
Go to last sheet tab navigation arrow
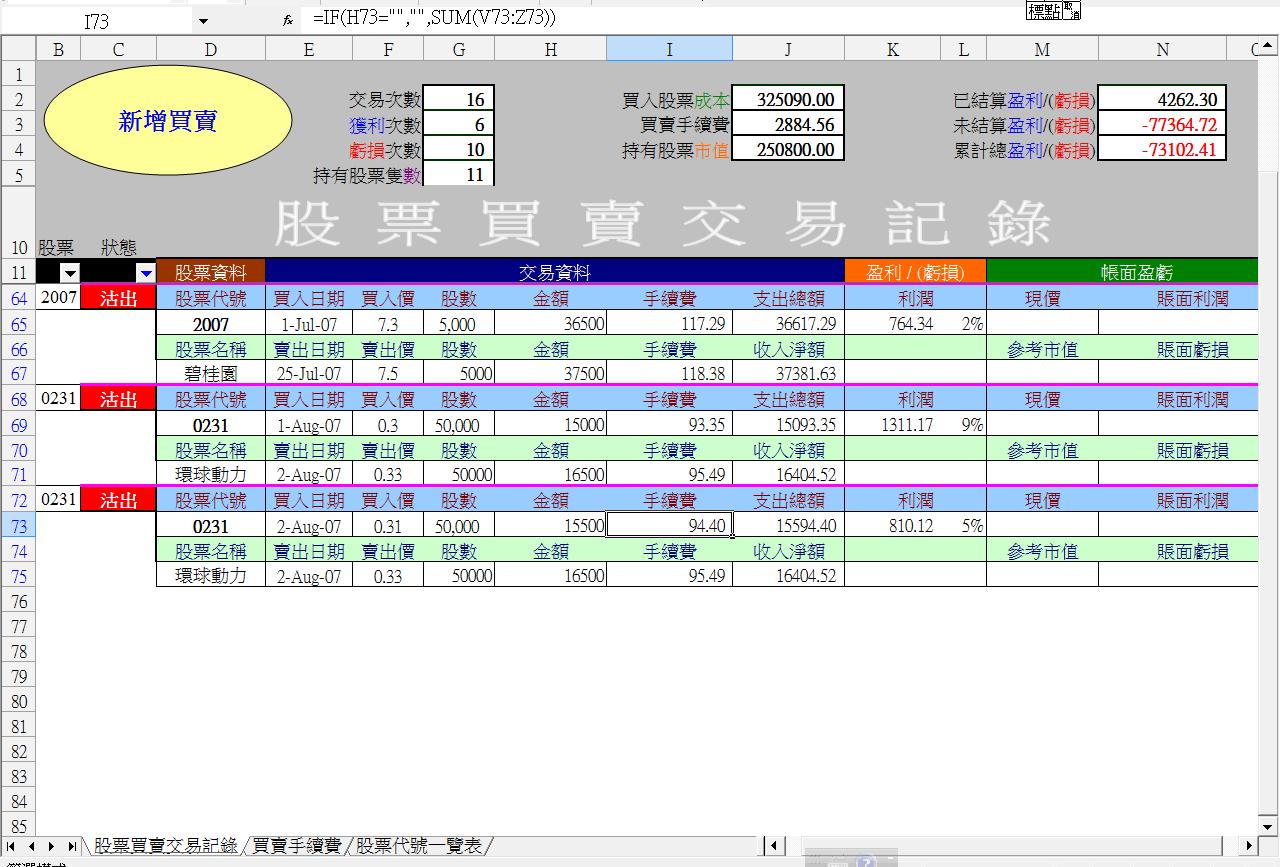click(x=72, y=846)
